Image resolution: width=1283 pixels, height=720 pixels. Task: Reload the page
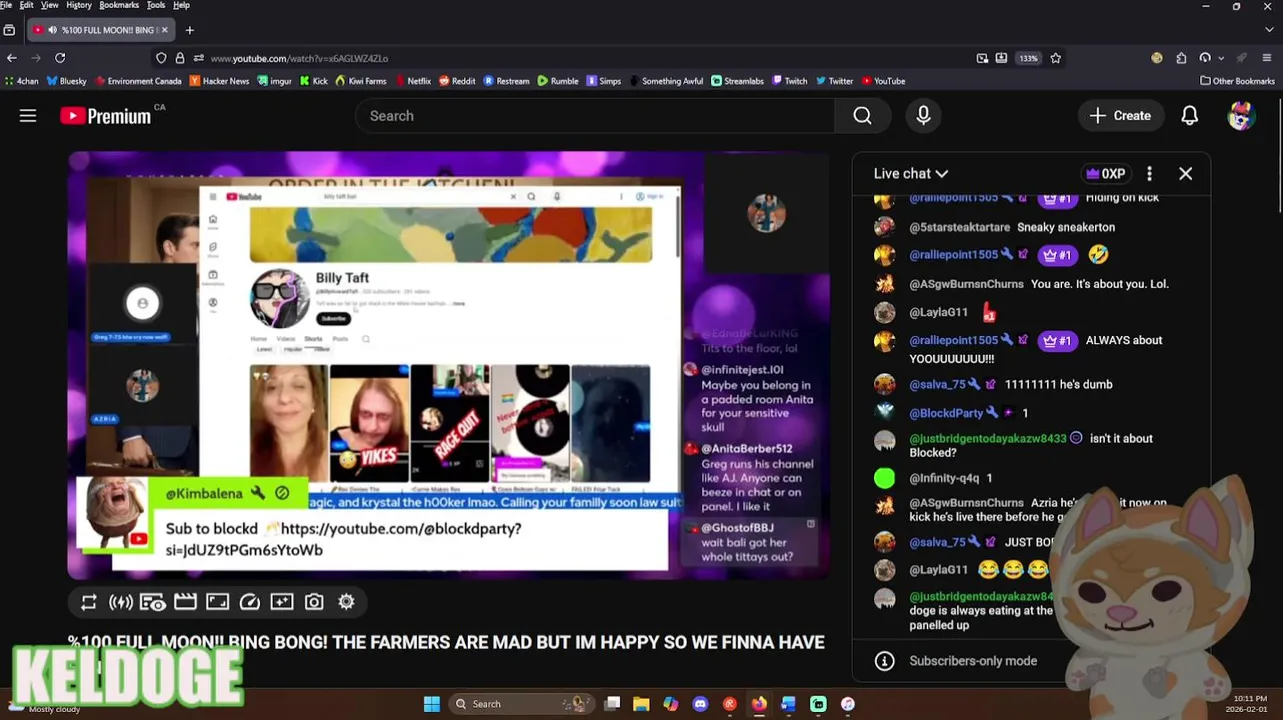click(60, 58)
